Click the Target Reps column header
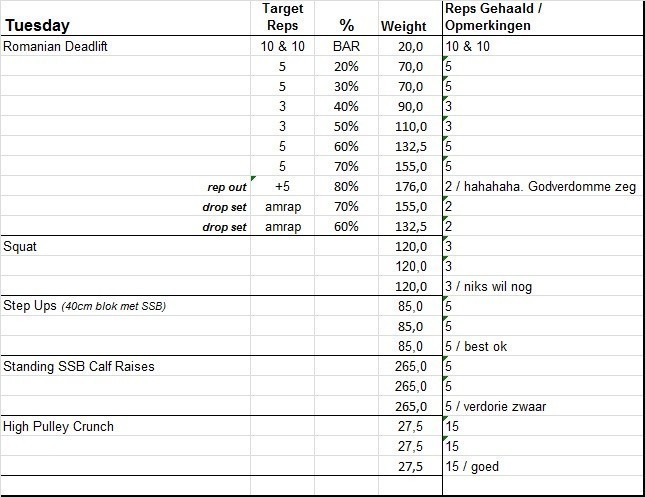 [x=282, y=17]
